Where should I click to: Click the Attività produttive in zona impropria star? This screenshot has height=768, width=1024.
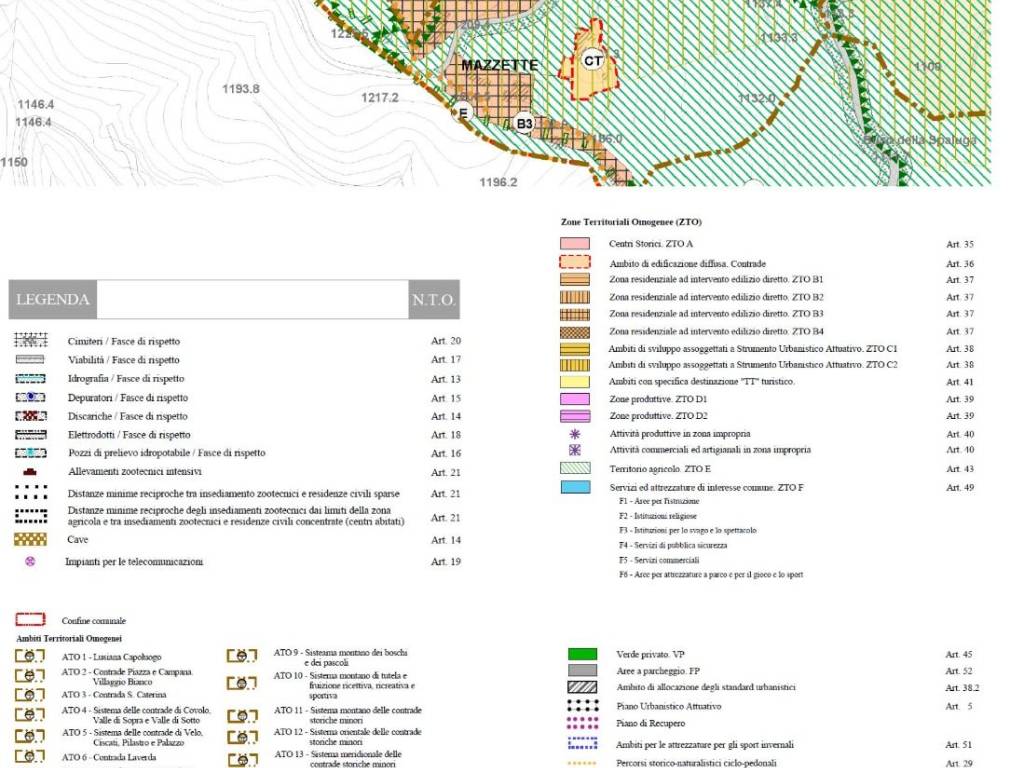pyautogui.click(x=575, y=434)
